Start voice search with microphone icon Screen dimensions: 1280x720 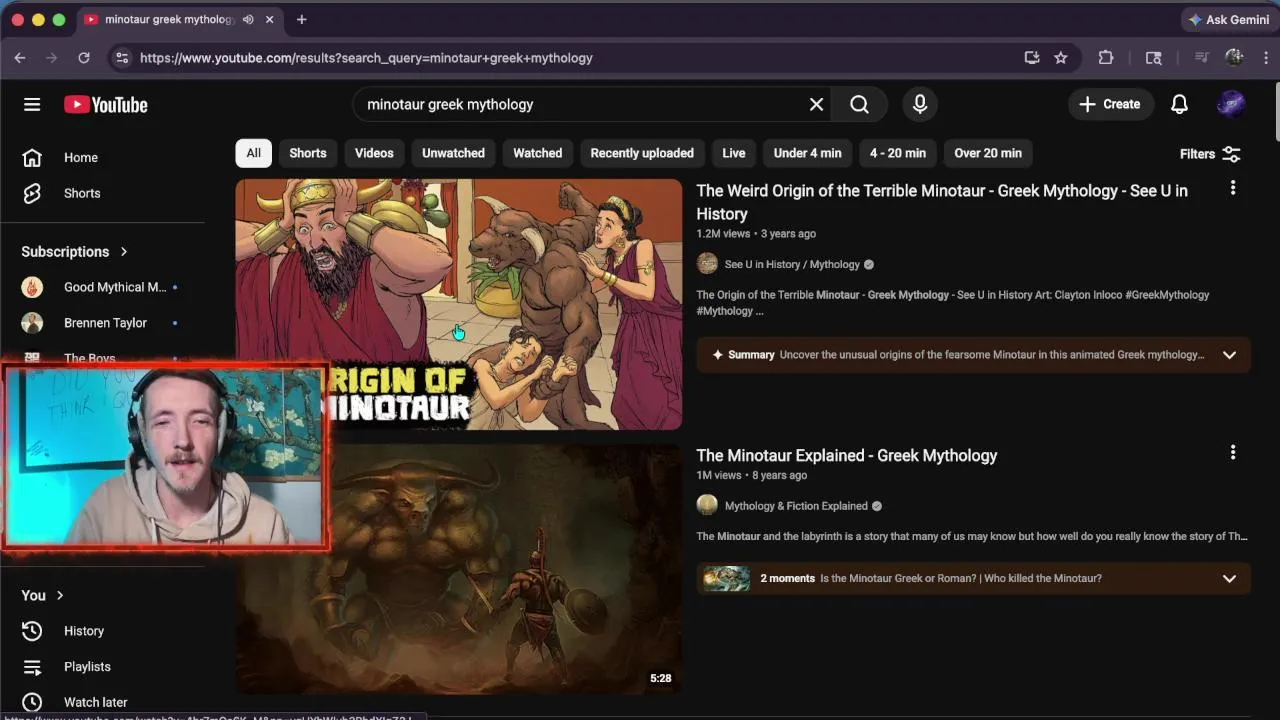pos(920,104)
